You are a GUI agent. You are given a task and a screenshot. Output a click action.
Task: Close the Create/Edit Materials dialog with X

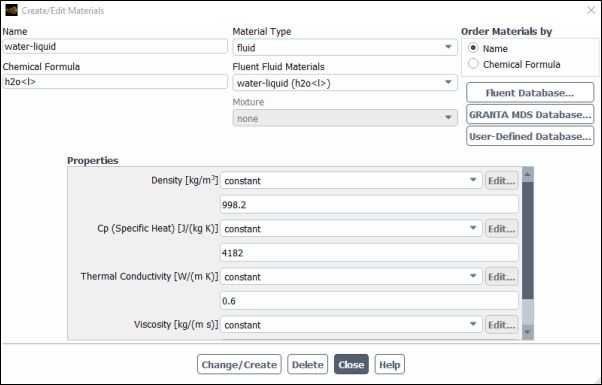(x=591, y=10)
